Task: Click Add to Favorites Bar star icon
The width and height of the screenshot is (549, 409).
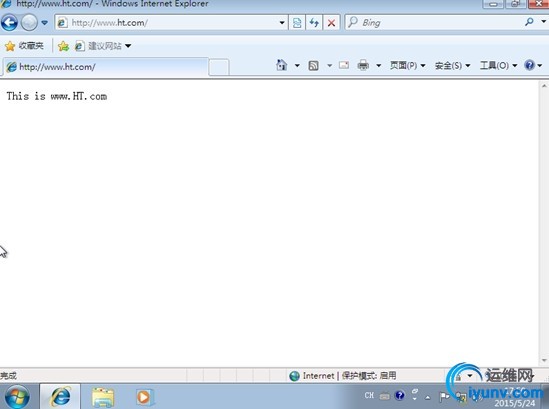Action: pos(63,46)
